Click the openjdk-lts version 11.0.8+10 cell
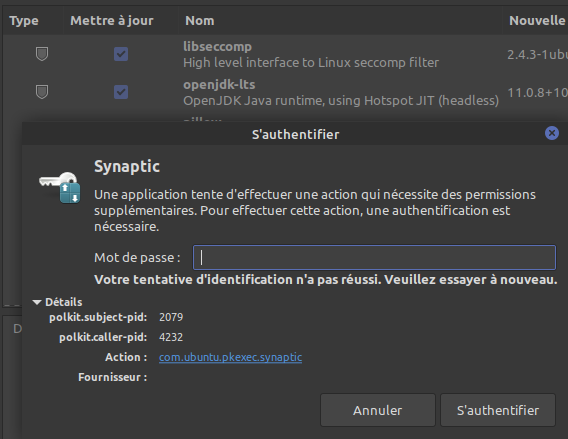This screenshot has width=568, height=439. tap(537, 93)
